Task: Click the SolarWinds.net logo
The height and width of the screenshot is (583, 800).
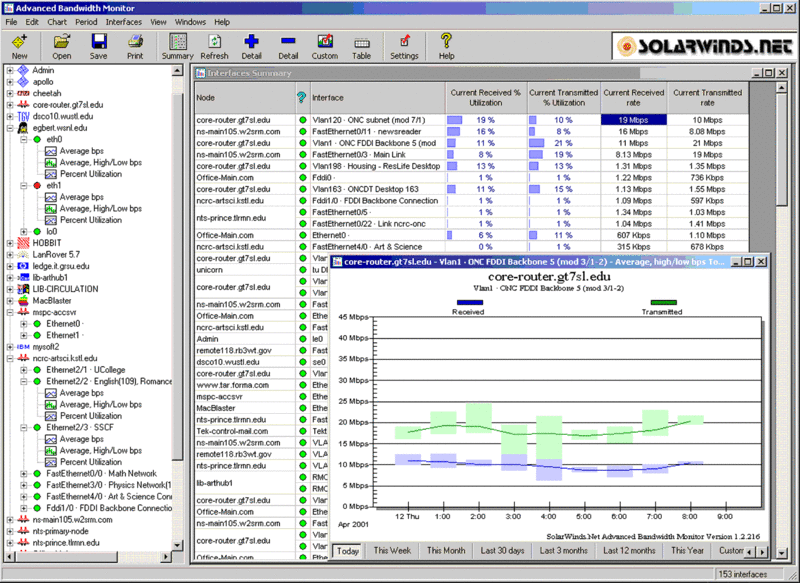Action: tap(704, 46)
